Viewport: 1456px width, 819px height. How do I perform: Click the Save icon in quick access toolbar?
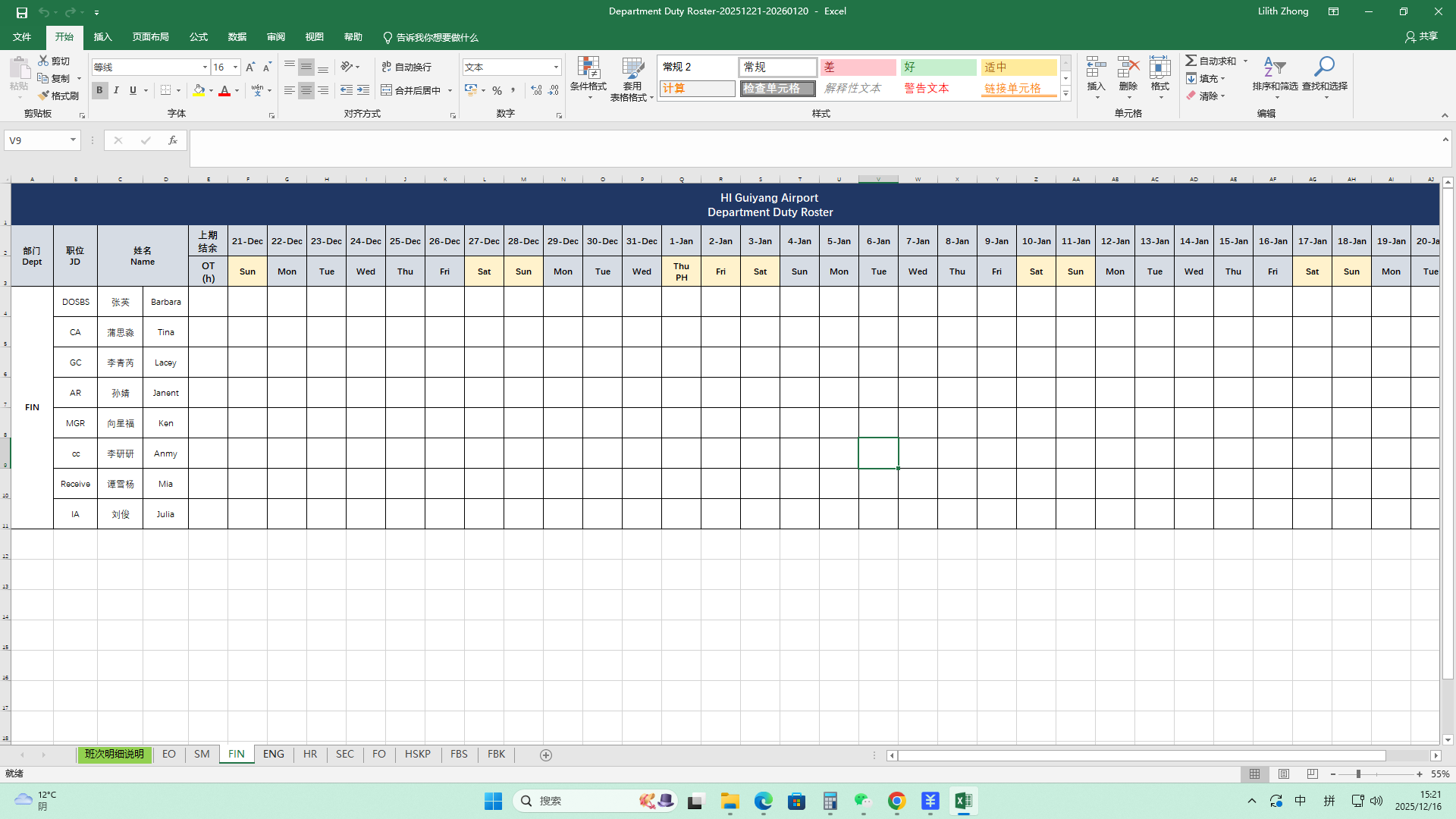pos(22,12)
